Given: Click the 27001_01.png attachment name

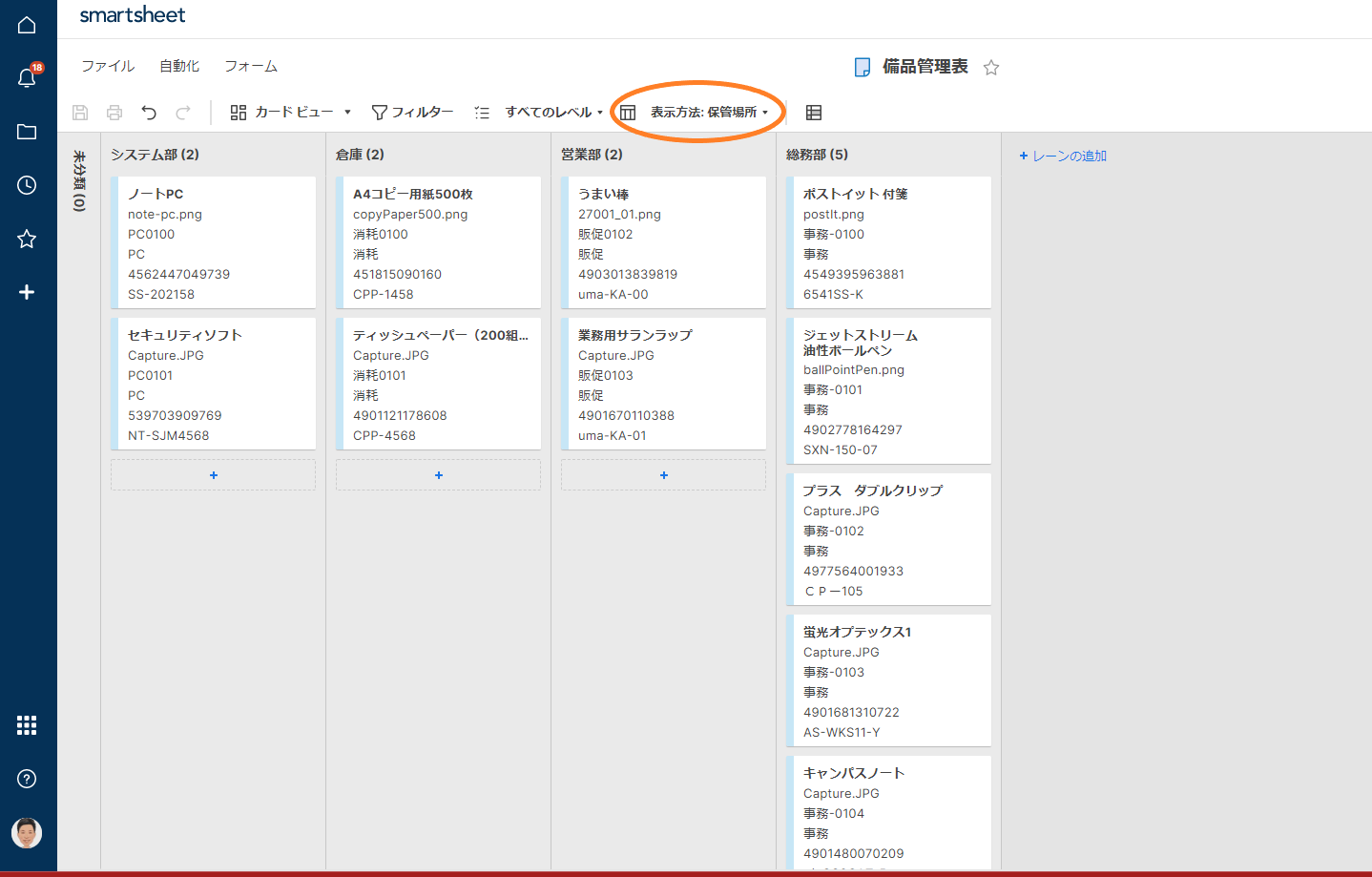Looking at the screenshot, I should pyautogui.click(x=619, y=215).
